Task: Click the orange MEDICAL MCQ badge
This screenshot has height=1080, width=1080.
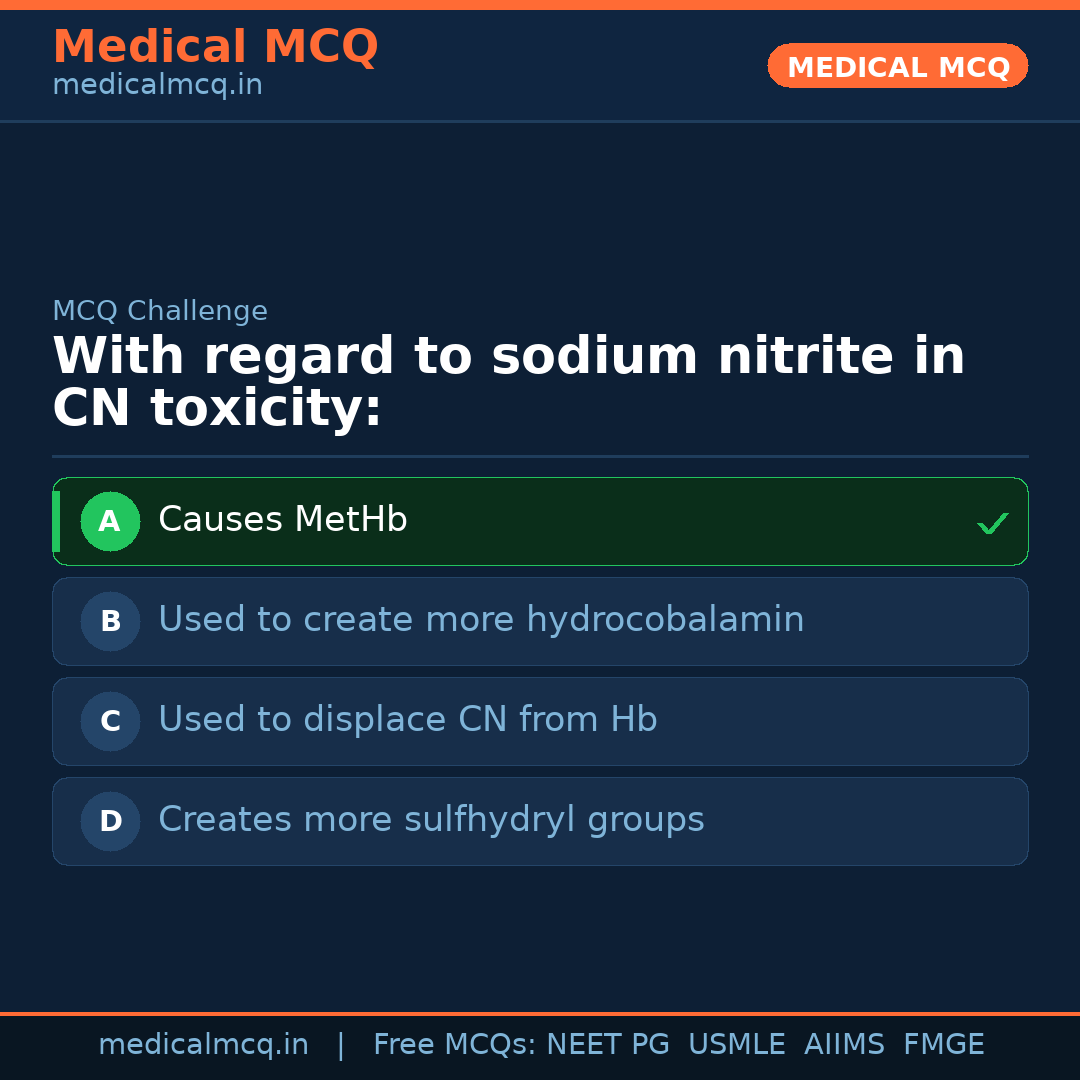Action: 897,66
